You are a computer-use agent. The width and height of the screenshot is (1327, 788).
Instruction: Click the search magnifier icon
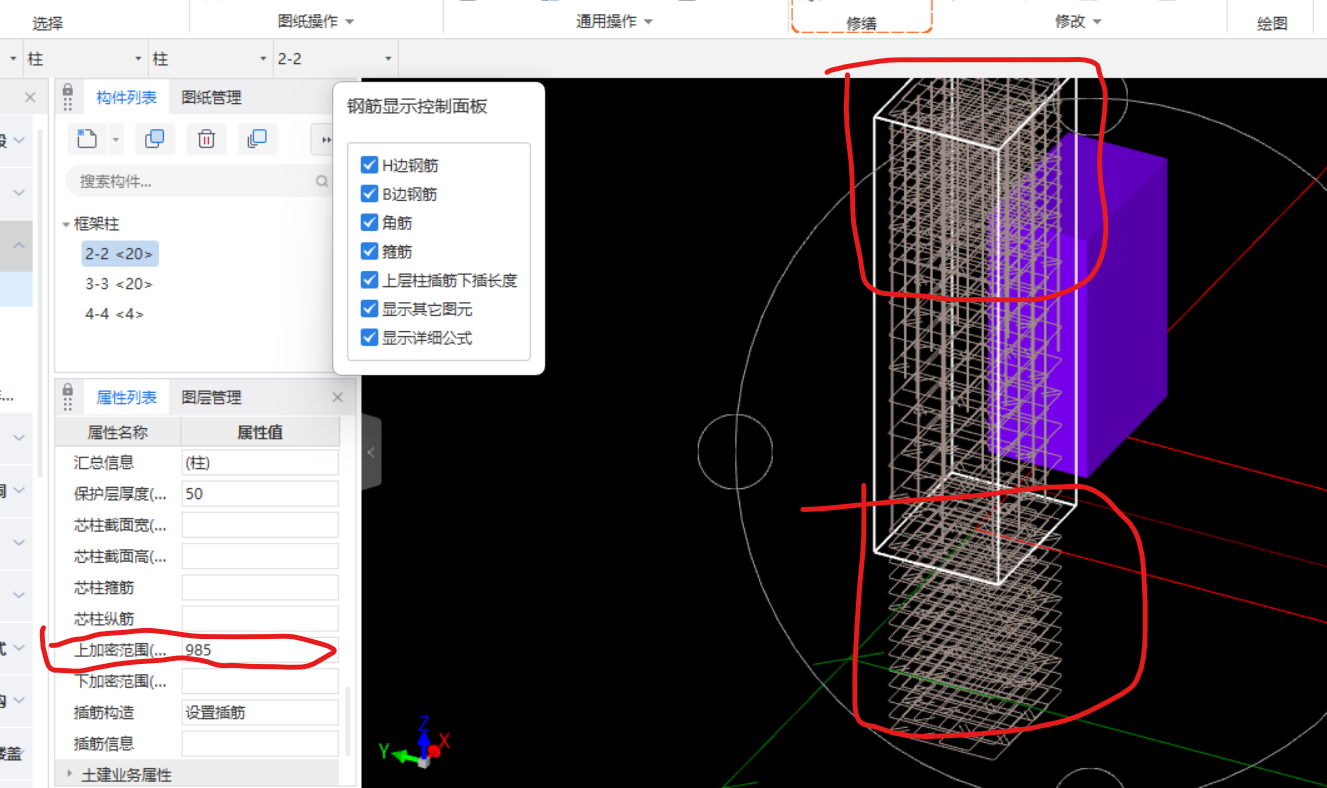click(x=322, y=182)
